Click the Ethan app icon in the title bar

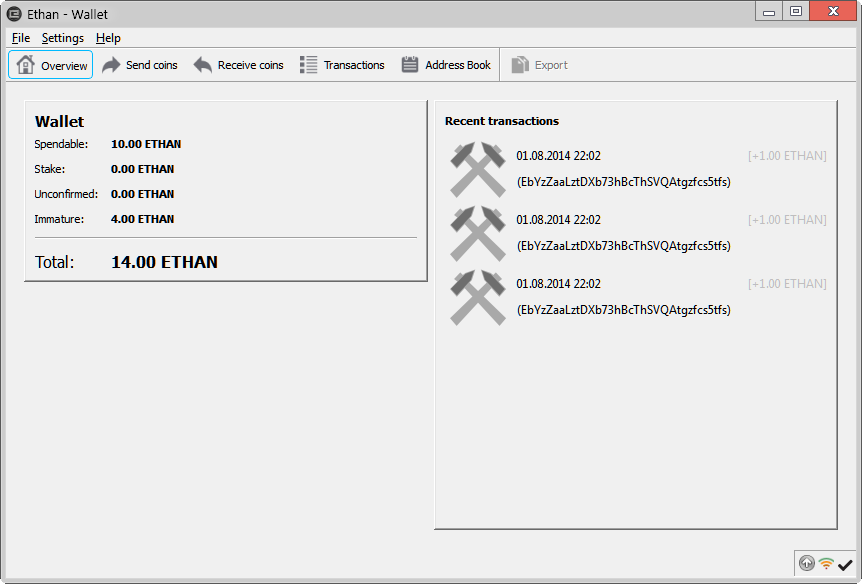(x=14, y=14)
